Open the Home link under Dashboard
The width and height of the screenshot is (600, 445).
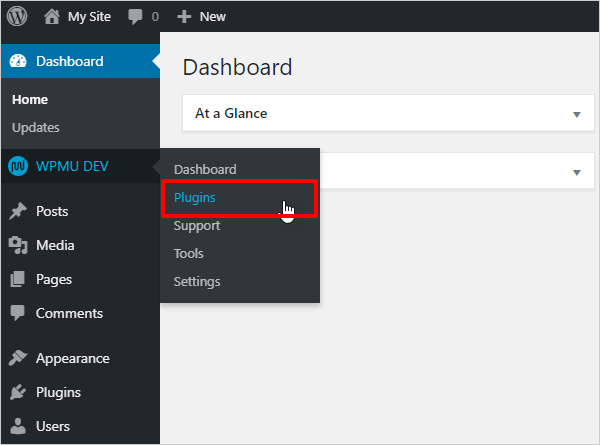(x=30, y=100)
